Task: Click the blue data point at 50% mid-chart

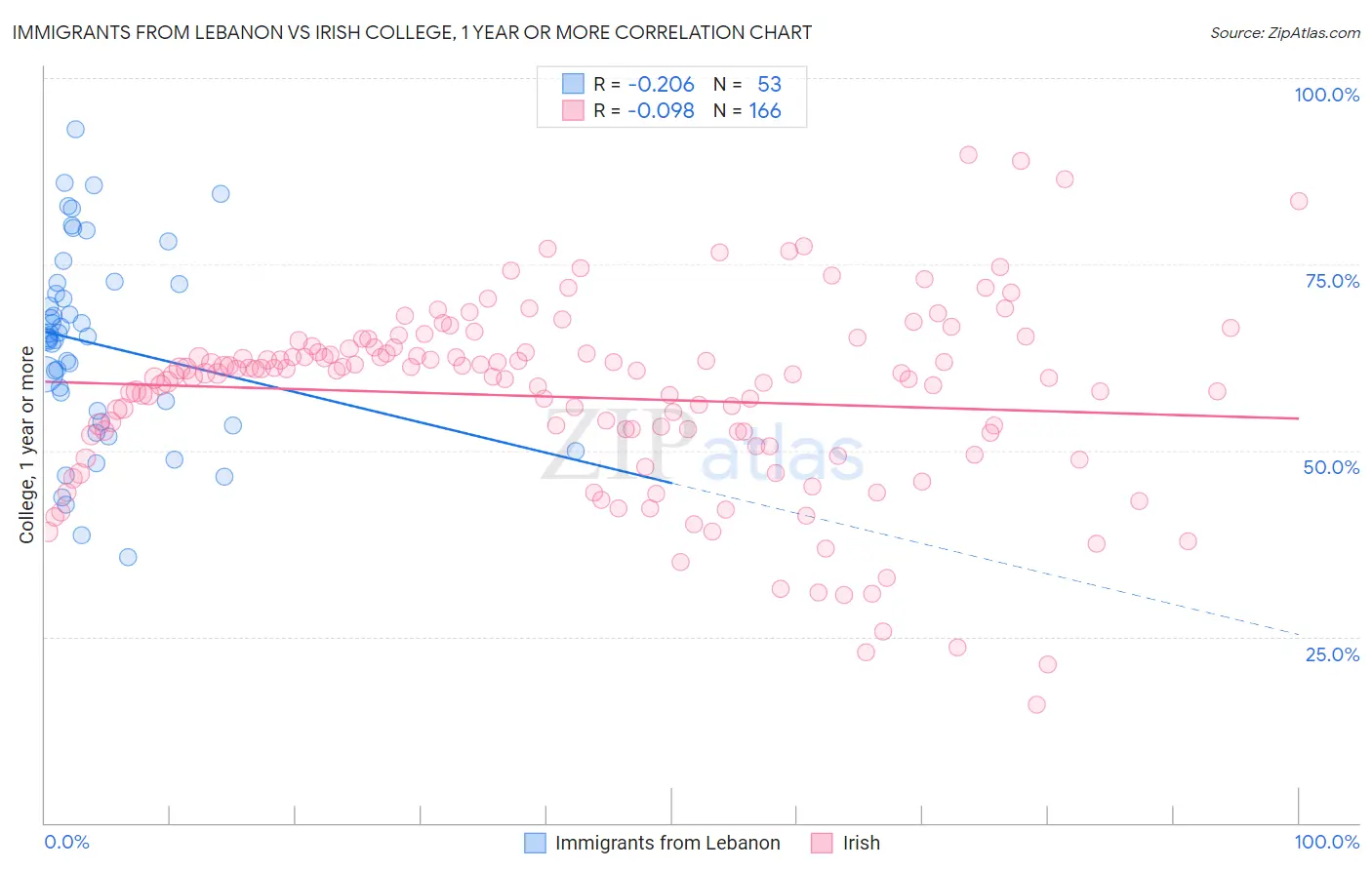Action: point(576,451)
